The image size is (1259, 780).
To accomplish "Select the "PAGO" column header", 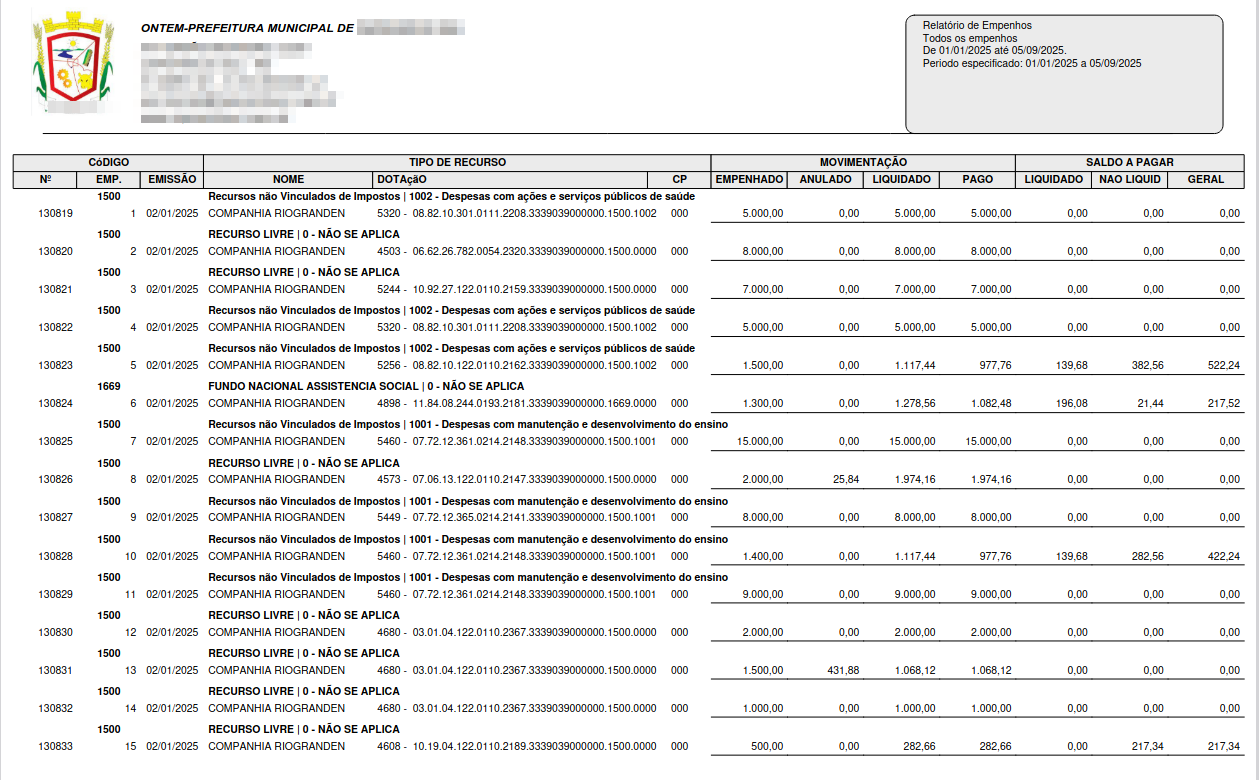I will click(x=977, y=180).
